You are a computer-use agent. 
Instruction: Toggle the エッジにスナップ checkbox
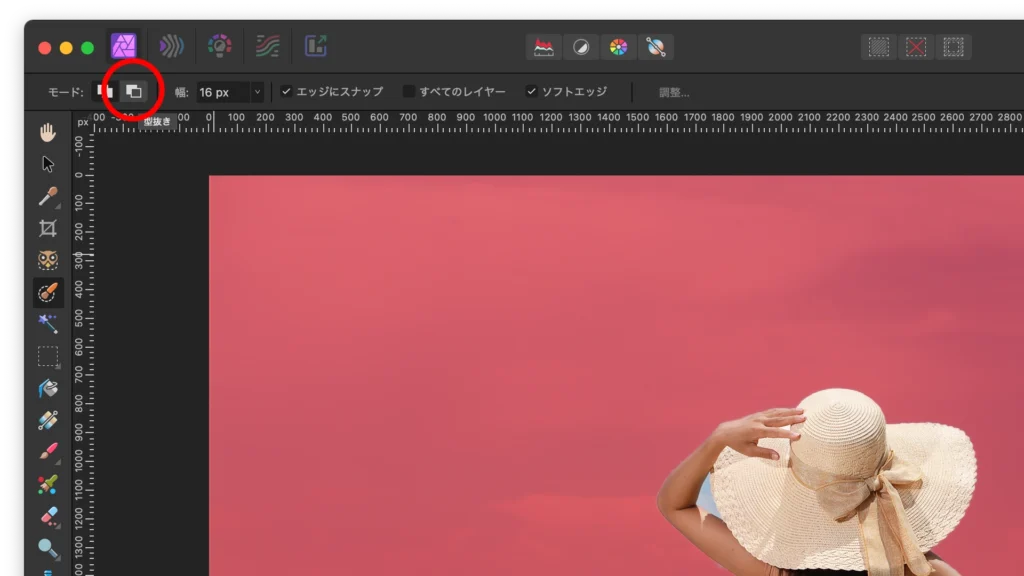pos(287,92)
